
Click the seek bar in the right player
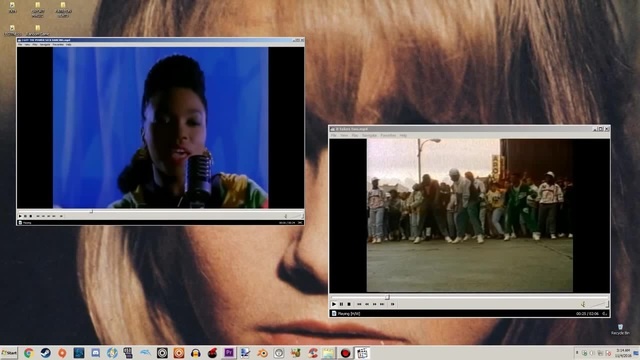tap(469, 298)
